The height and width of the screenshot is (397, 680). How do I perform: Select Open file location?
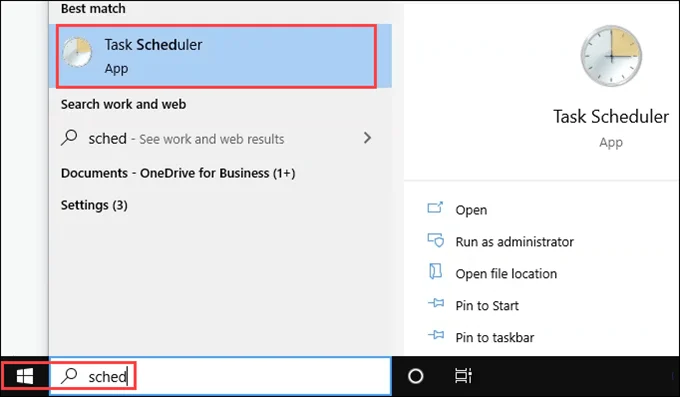[x=506, y=274]
